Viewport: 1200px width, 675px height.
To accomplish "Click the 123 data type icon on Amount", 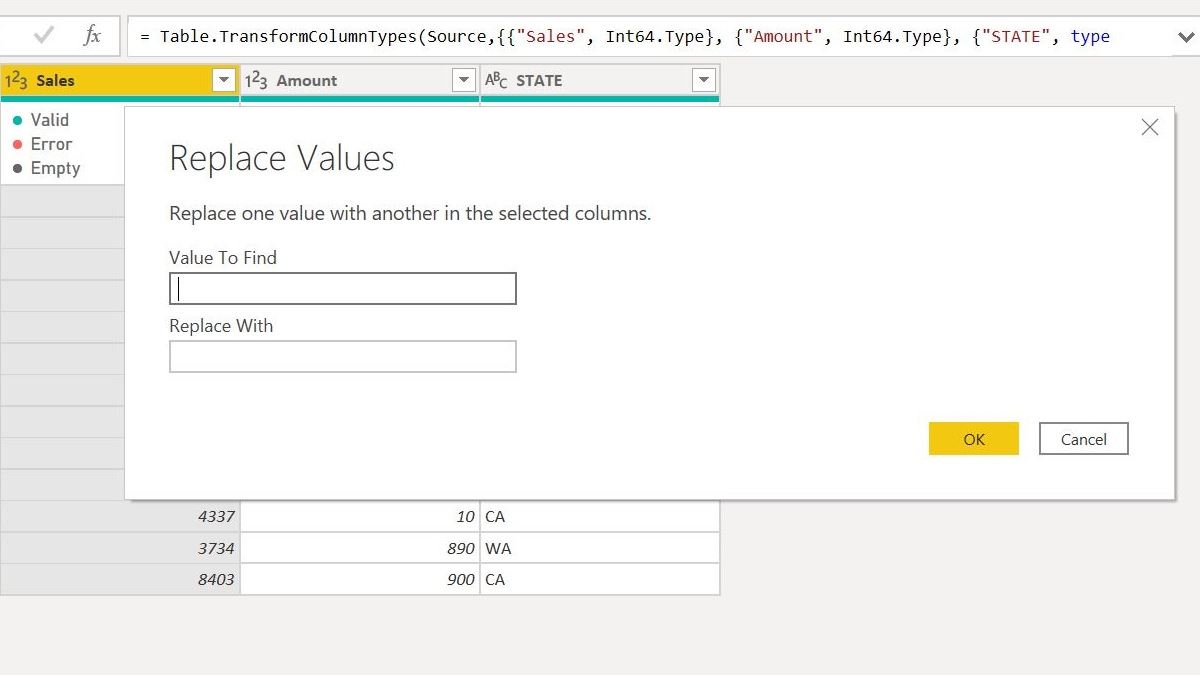I will click(x=257, y=80).
